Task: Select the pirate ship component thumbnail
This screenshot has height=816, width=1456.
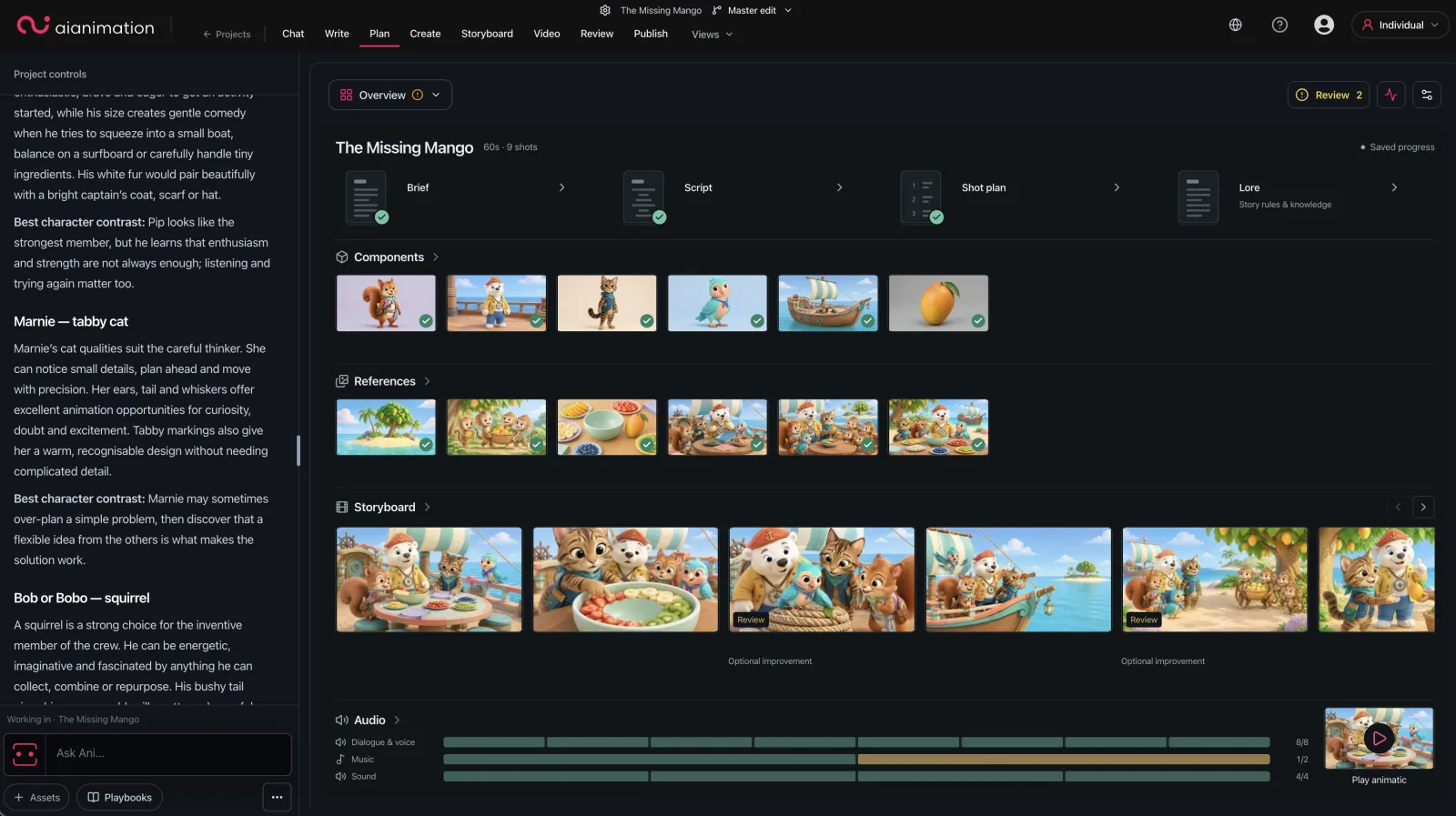Action: (x=828, y=303)
